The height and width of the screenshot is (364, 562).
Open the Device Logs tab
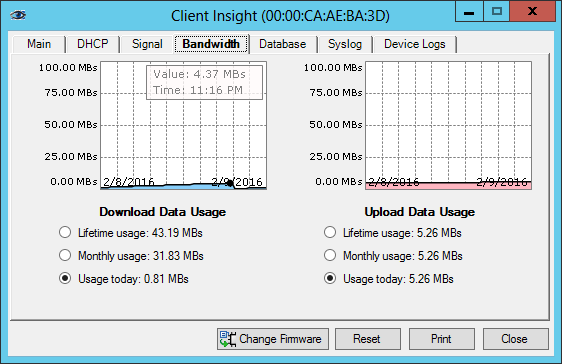click(x=415, y=44)
